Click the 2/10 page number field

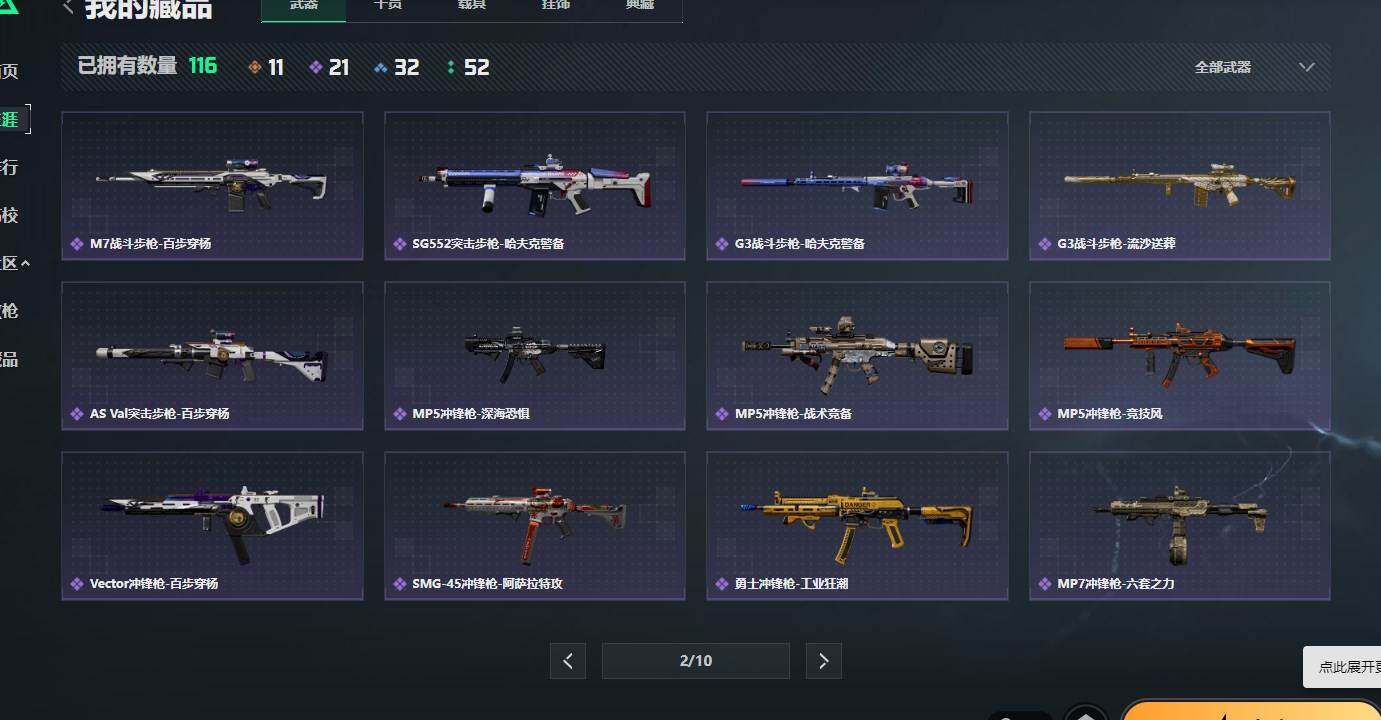[695, 661]
